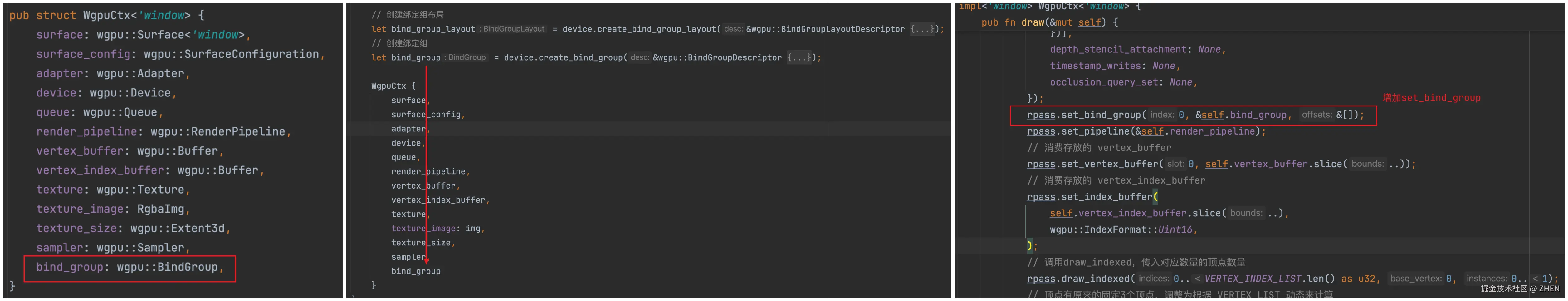The width and height of the screenshot is (1568, 301).
Task: Click 'texture_image: img,' in the initializer
Action: (x=438, y=229)
